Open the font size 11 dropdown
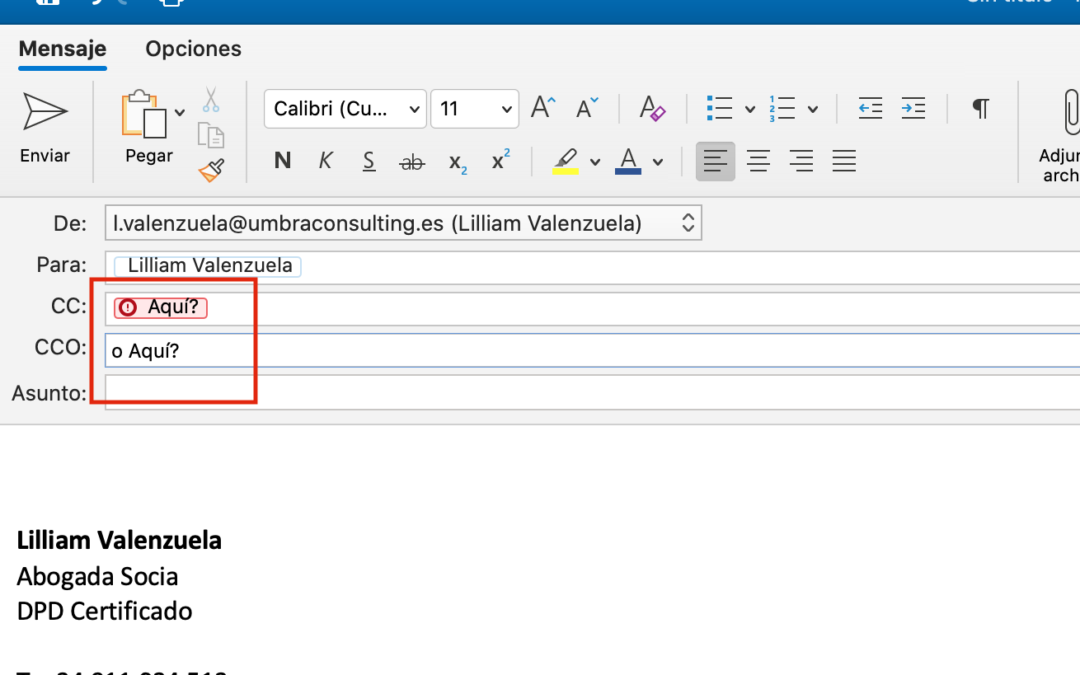This screenshot has width=1080, height=675. click(475, 109)
